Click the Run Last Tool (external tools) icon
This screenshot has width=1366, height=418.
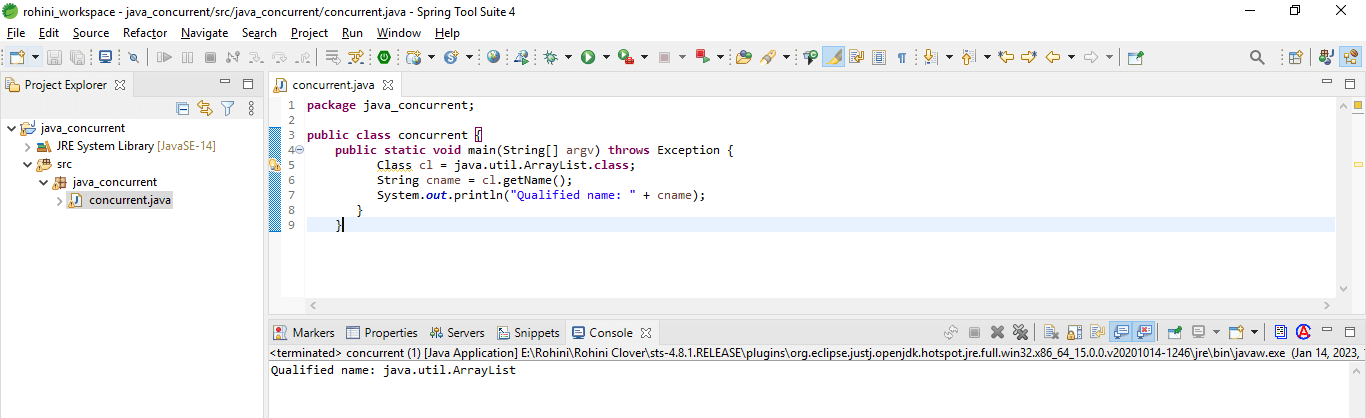(x=626, y=57)
